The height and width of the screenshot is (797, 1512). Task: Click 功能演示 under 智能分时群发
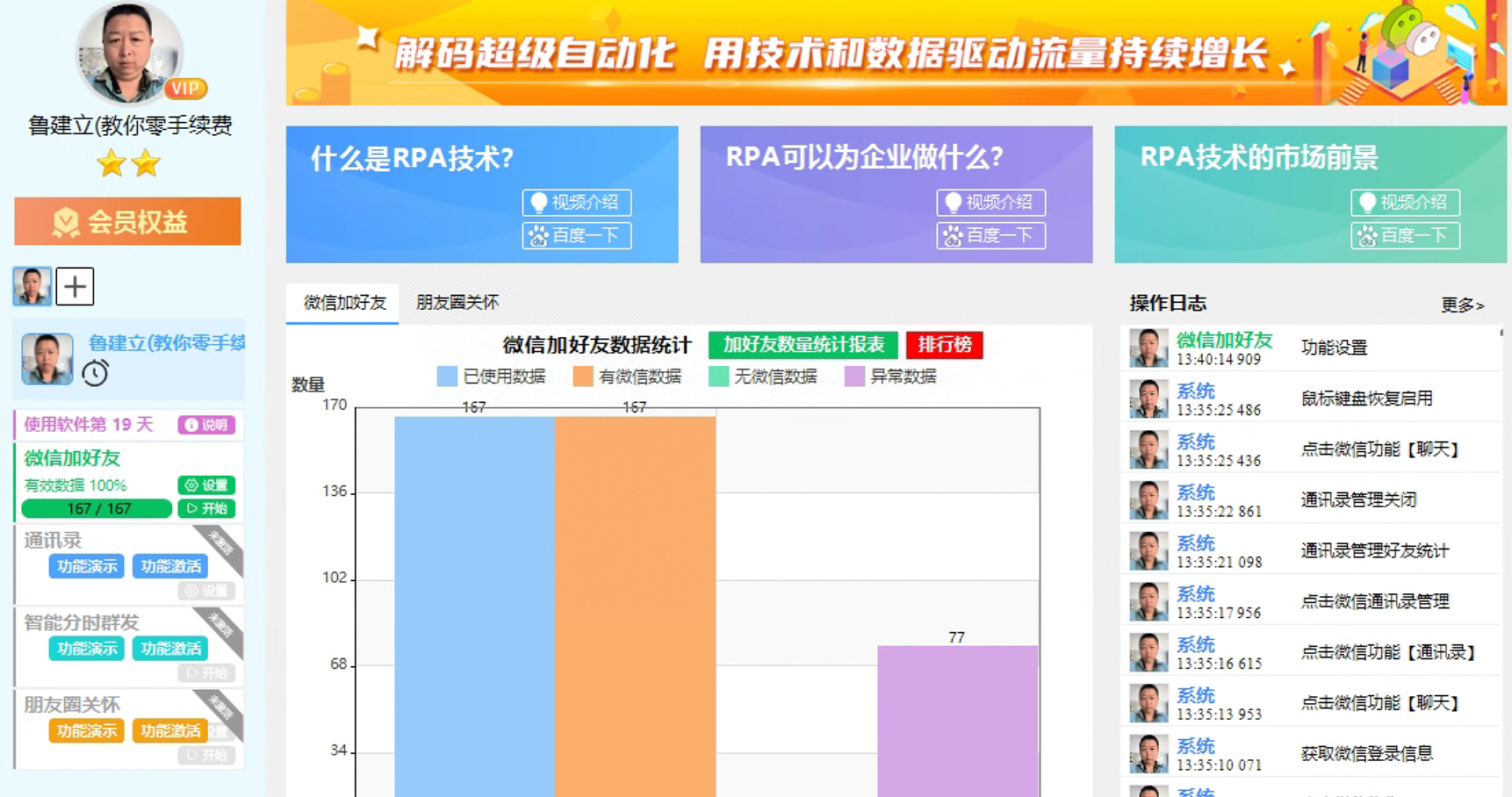(86, 649)
